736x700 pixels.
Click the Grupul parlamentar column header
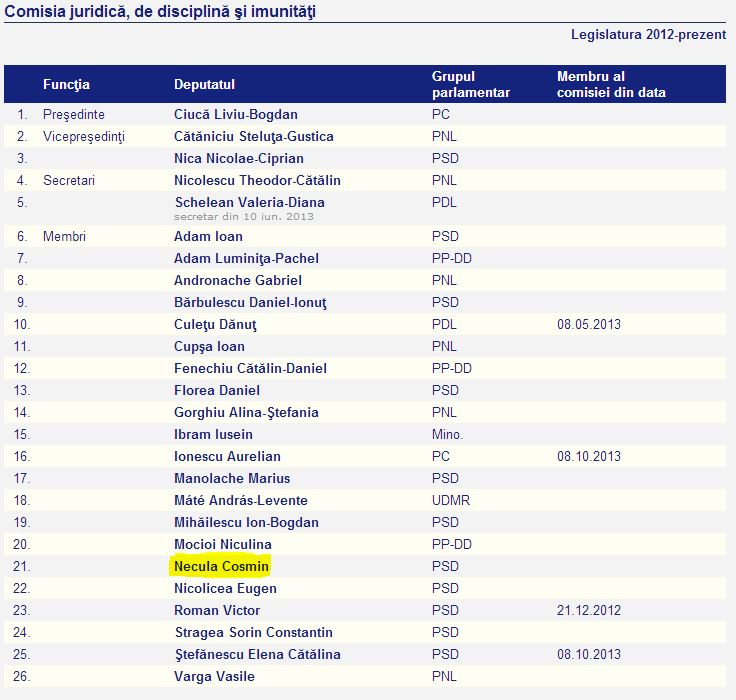(x=470, y=84)
